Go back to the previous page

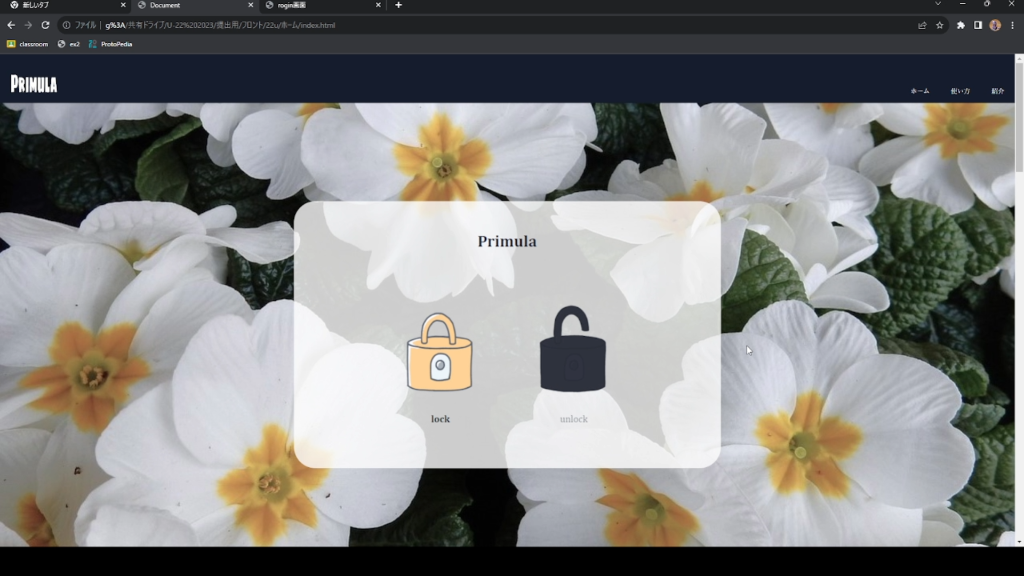(11, 25)
